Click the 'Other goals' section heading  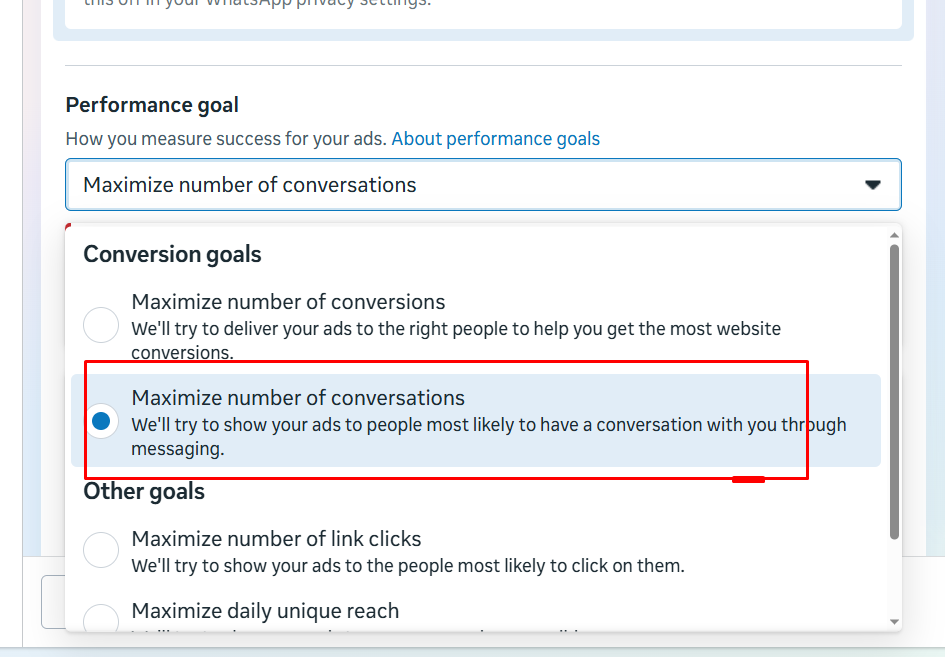click(144, 491)
